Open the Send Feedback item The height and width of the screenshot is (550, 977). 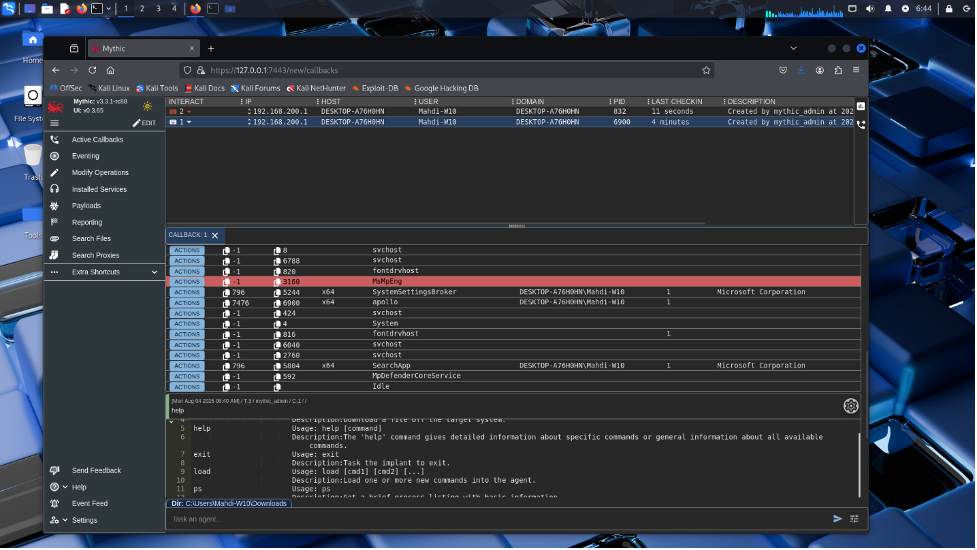click(97, 471)
